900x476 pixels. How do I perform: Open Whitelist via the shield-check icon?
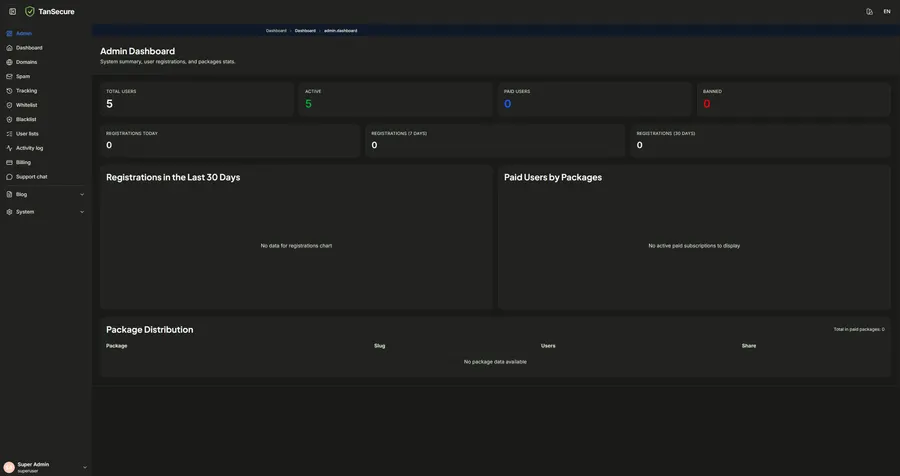[x=9, y=105]
